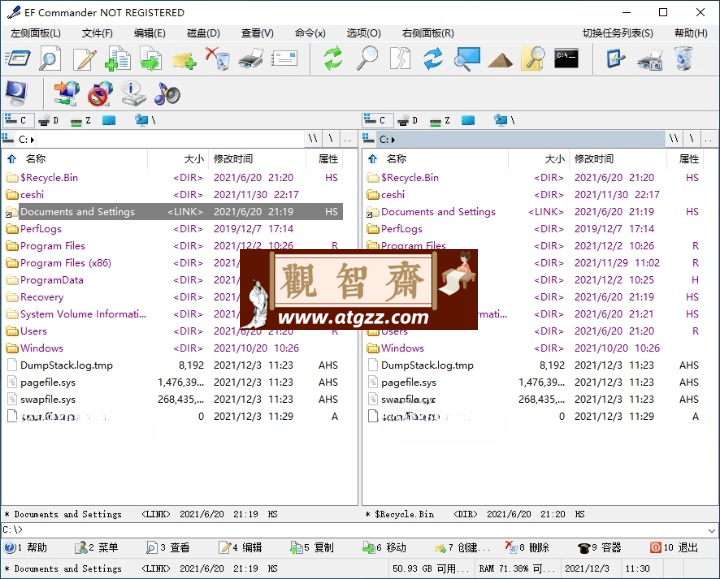Click the copy documents icon with green plus
Image resolution: width=720 pixels, height=579 pixels.
[x=118, y=59]
